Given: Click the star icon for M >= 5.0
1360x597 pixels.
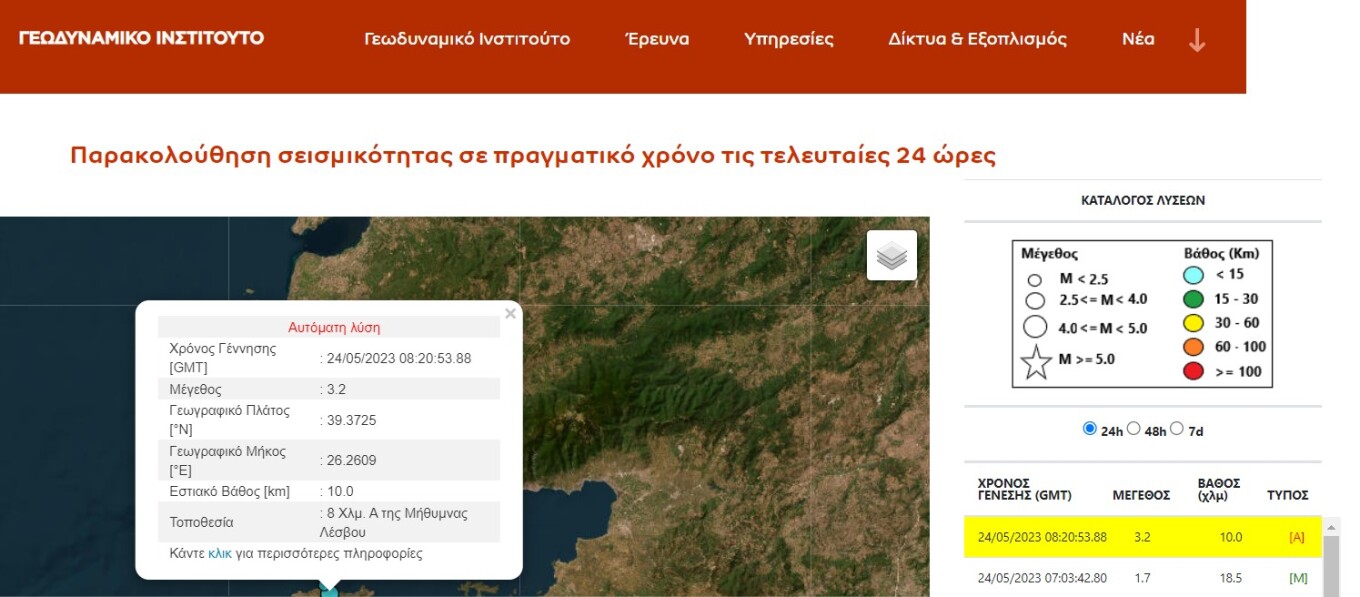Looking at the screenshot, I should pyautogui.click(x=1036, y=362).
